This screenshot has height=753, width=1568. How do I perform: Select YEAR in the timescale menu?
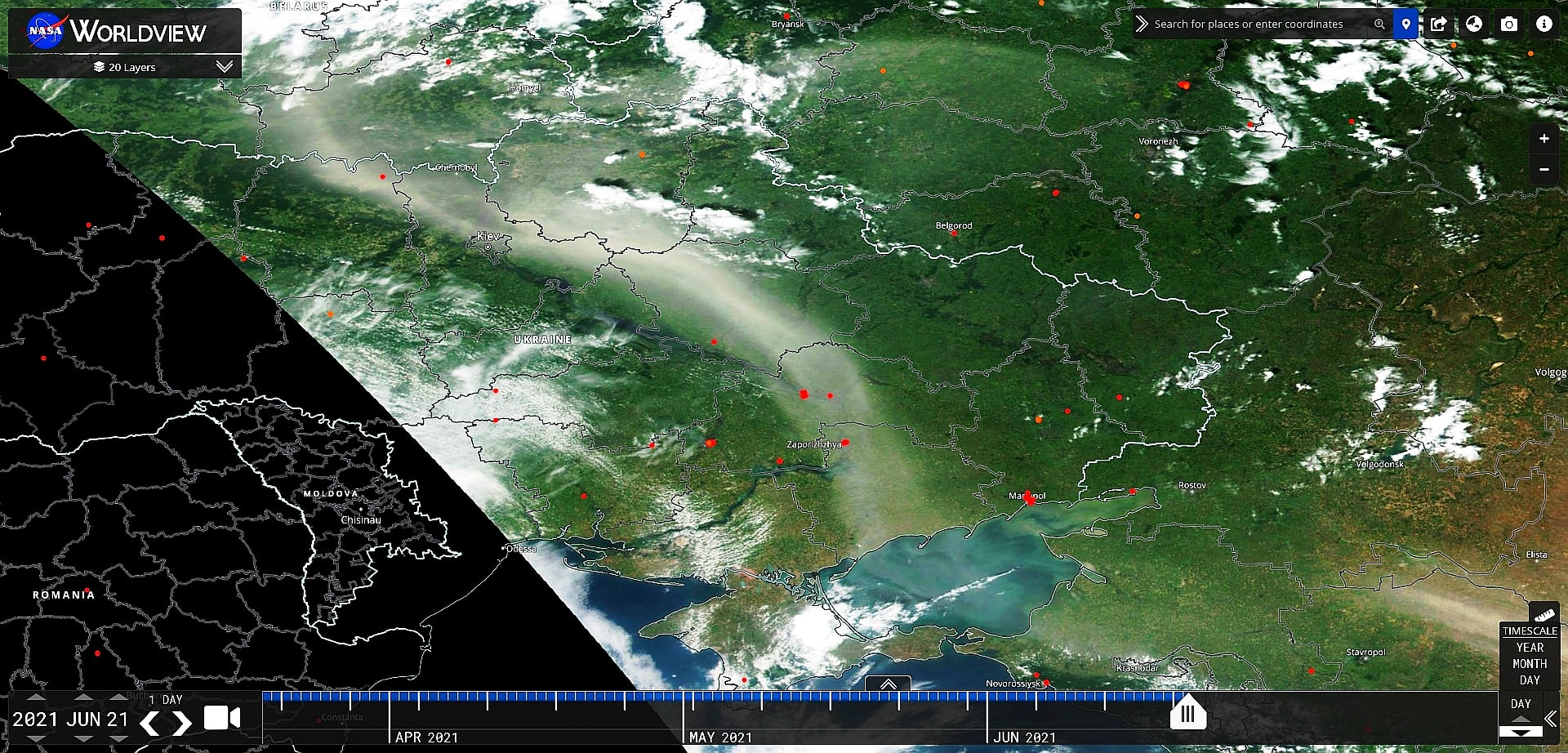[1530, 648]
